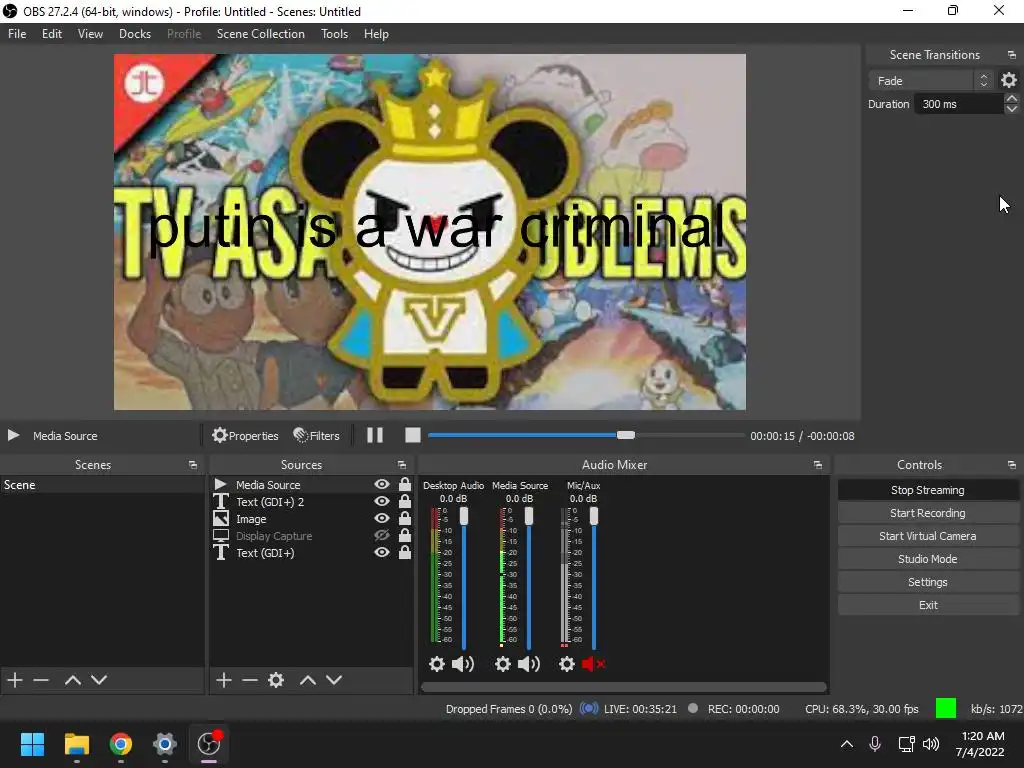Show the Display Capture source

coord(381,536)
